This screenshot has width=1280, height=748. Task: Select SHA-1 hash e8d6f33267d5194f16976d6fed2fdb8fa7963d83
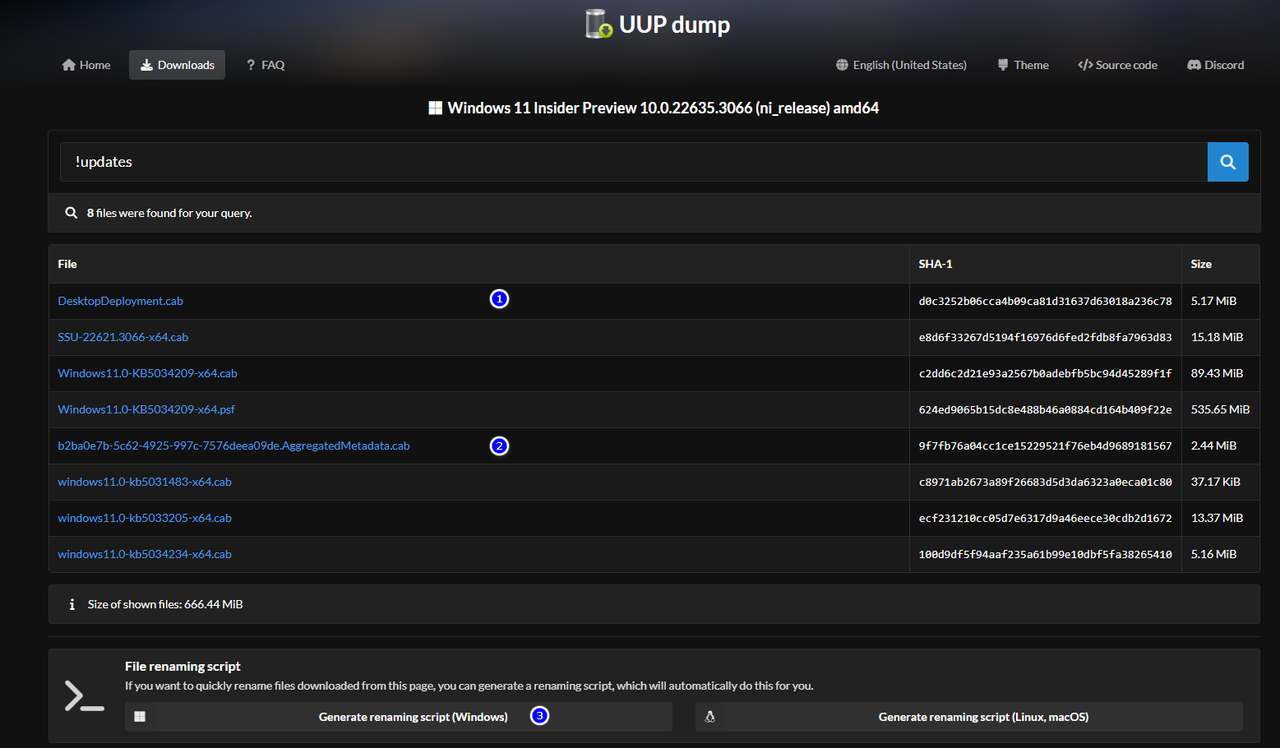coord(1045,337)
